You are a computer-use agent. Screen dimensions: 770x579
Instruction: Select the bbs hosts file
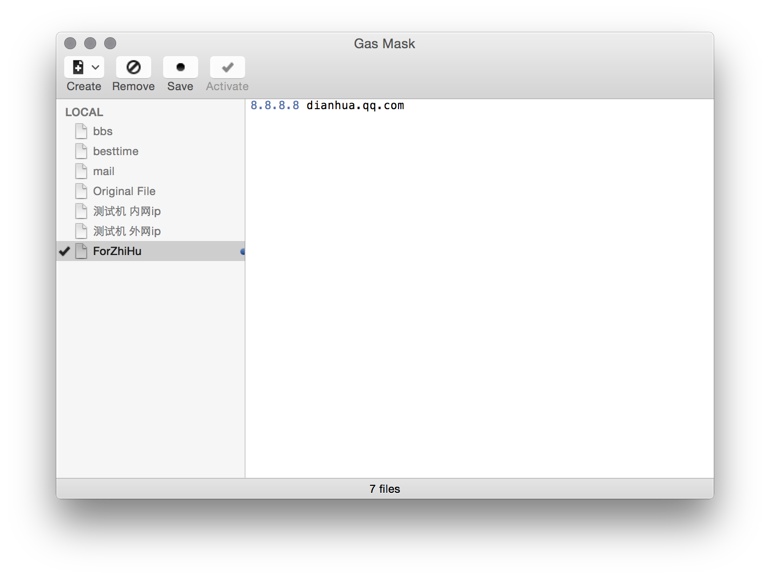pos(151,131)
